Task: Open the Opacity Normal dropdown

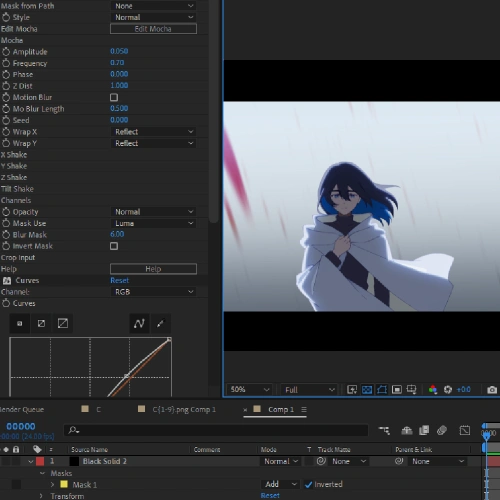Action: (153, 212)
